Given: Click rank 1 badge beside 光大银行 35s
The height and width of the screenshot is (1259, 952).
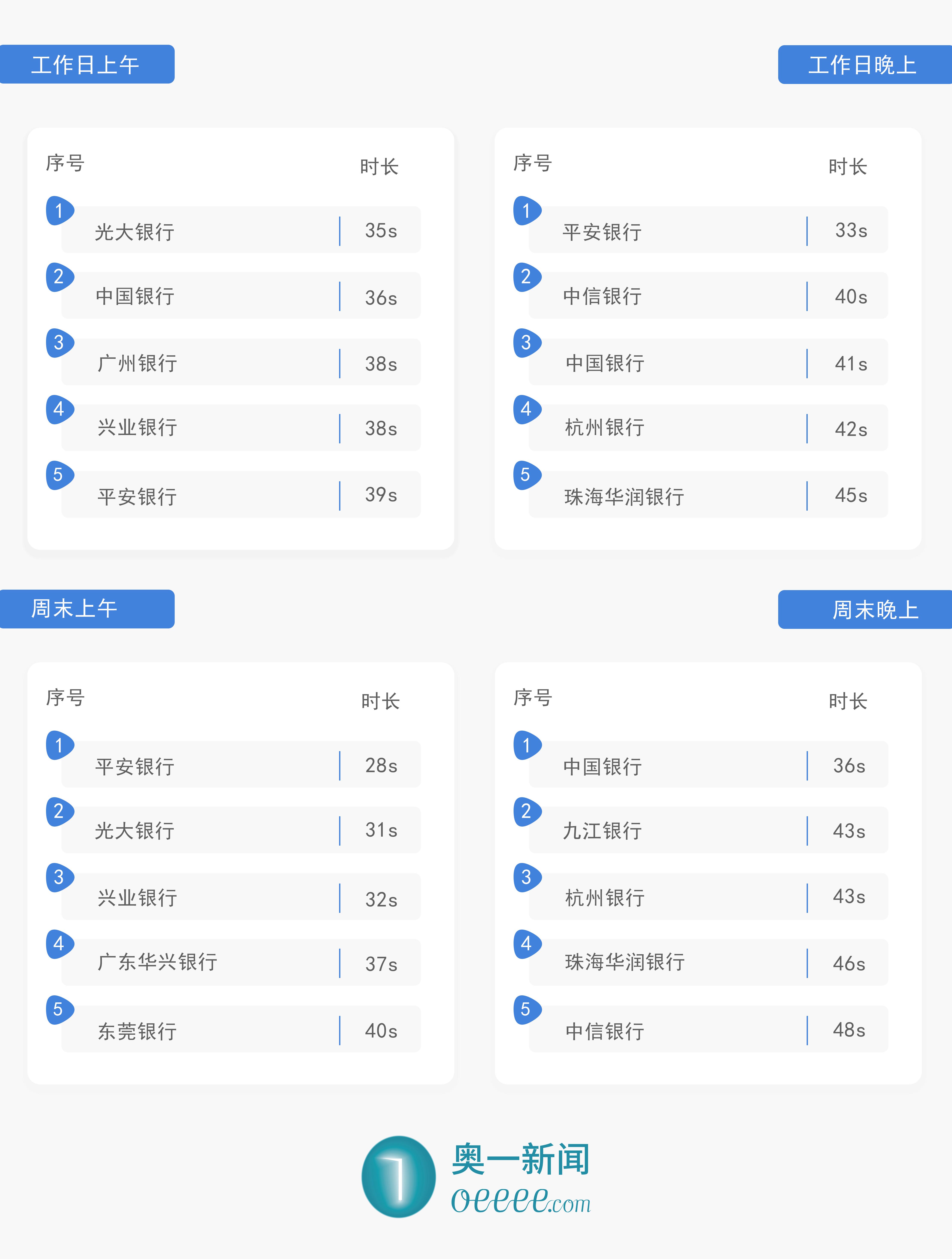Looking at the screenshot, I should pyautogui.click(x=59, y=211).
